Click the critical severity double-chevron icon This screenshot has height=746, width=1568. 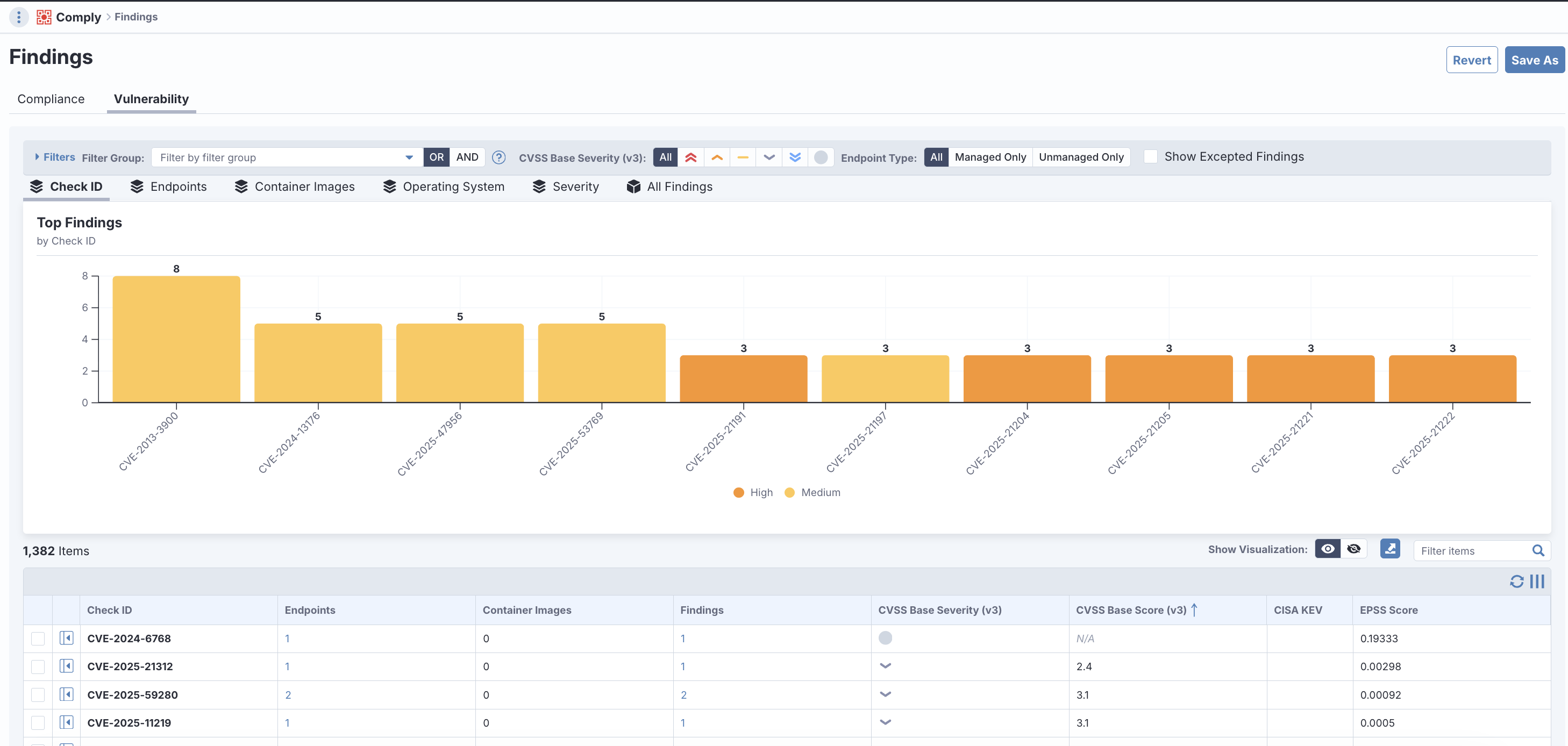pyautogui.click(x=690, y=157)
